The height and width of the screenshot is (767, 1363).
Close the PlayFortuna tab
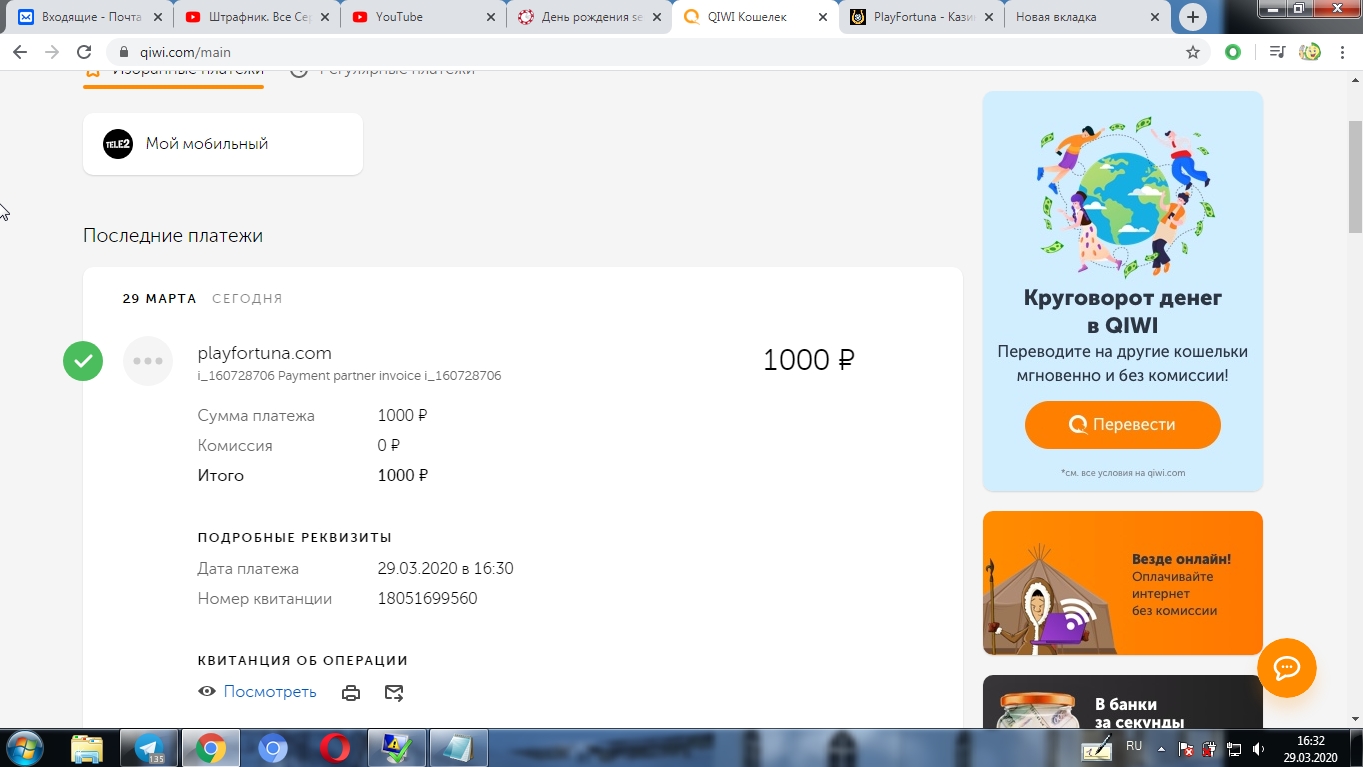pyautogui.click(x=989, y=17)
